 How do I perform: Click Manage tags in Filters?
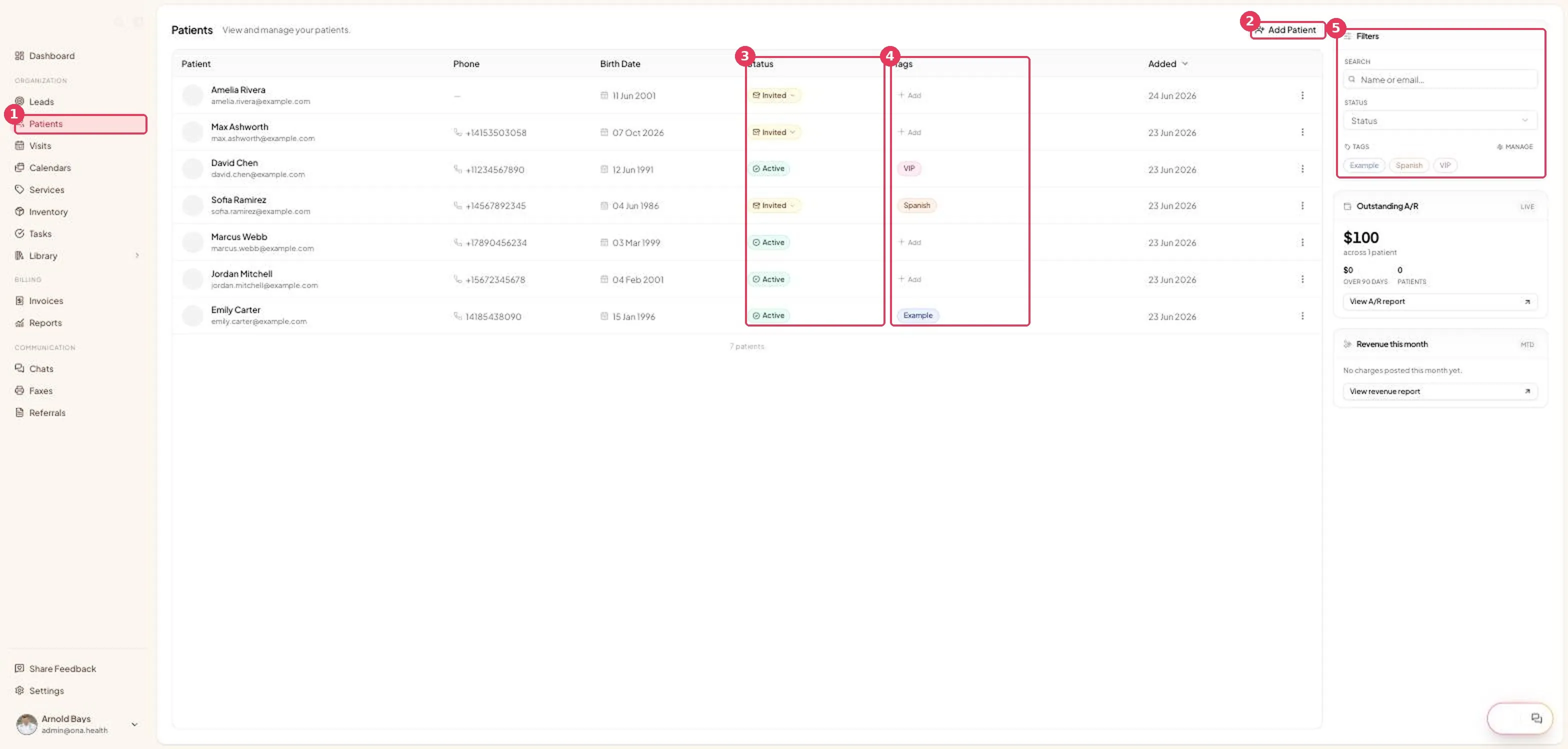(1514, 146)
